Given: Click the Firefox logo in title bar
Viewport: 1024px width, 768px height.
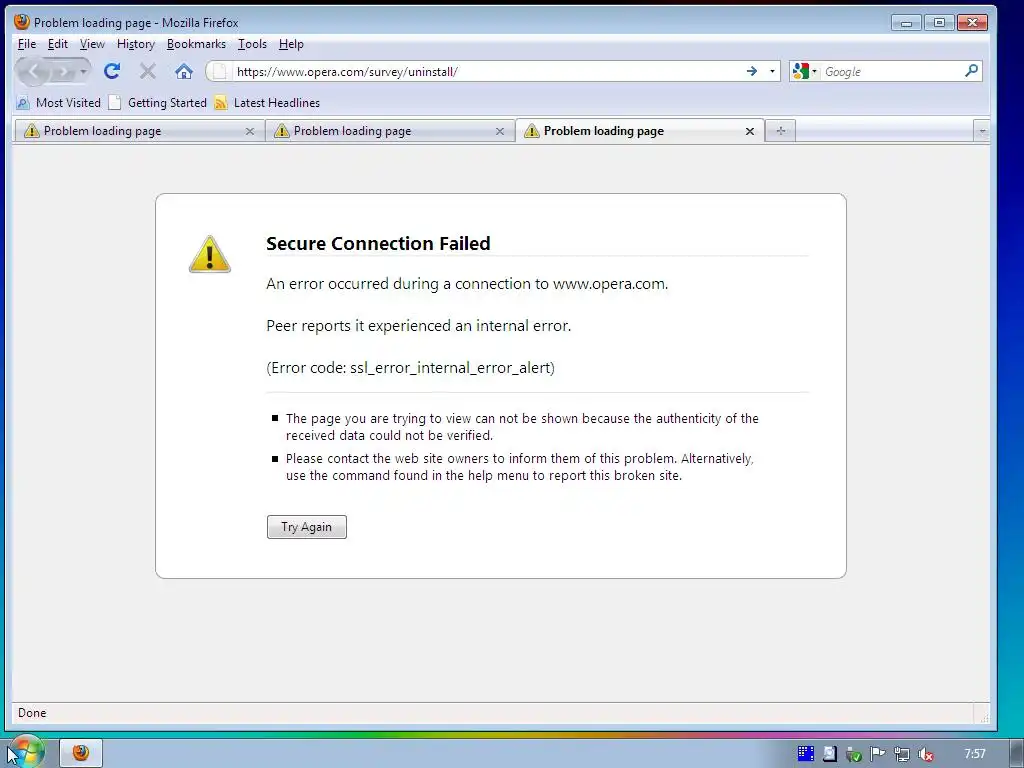Looking at the screenshot, I should [x=22, y=22].
